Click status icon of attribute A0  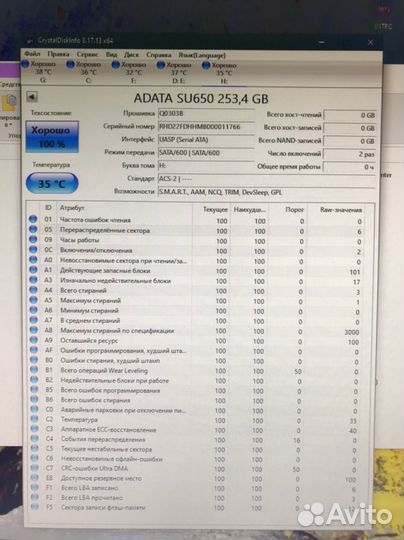click(33, 259)
